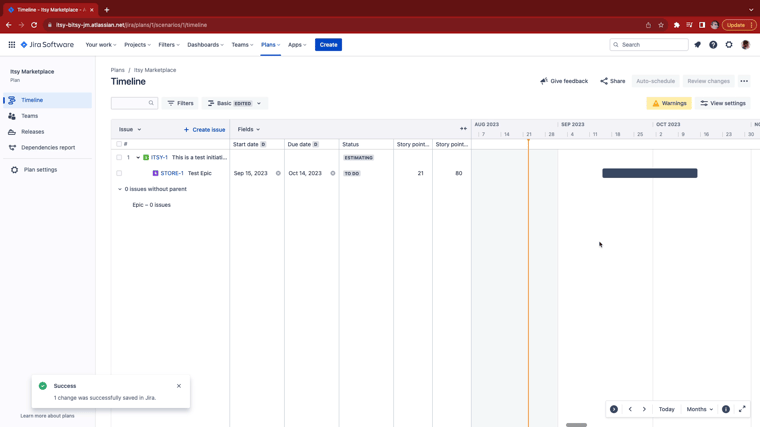Click the Warnings button
Screen dimensions: 760x427
coord(669,103)
